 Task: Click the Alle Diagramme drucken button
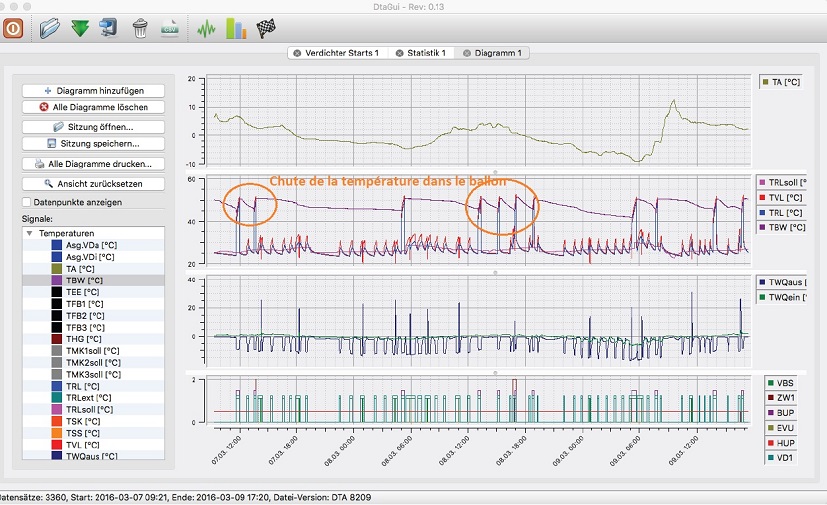94,163
